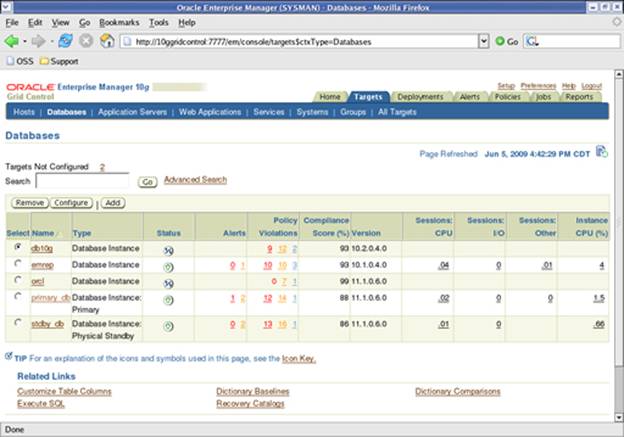Screen dimensions: 624x437
Task: Click the browser Forward arrow icon
Action: click(38, 41)
